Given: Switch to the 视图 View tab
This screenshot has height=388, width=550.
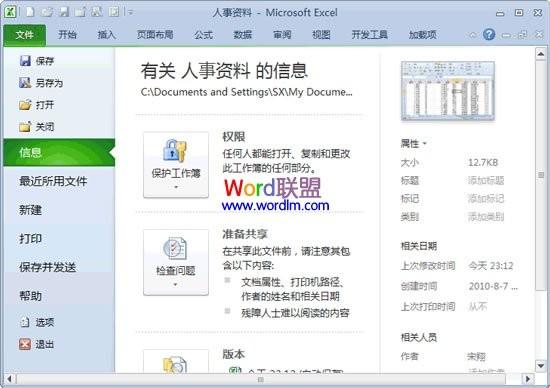Looking at the screenshot, I should 321,35.
